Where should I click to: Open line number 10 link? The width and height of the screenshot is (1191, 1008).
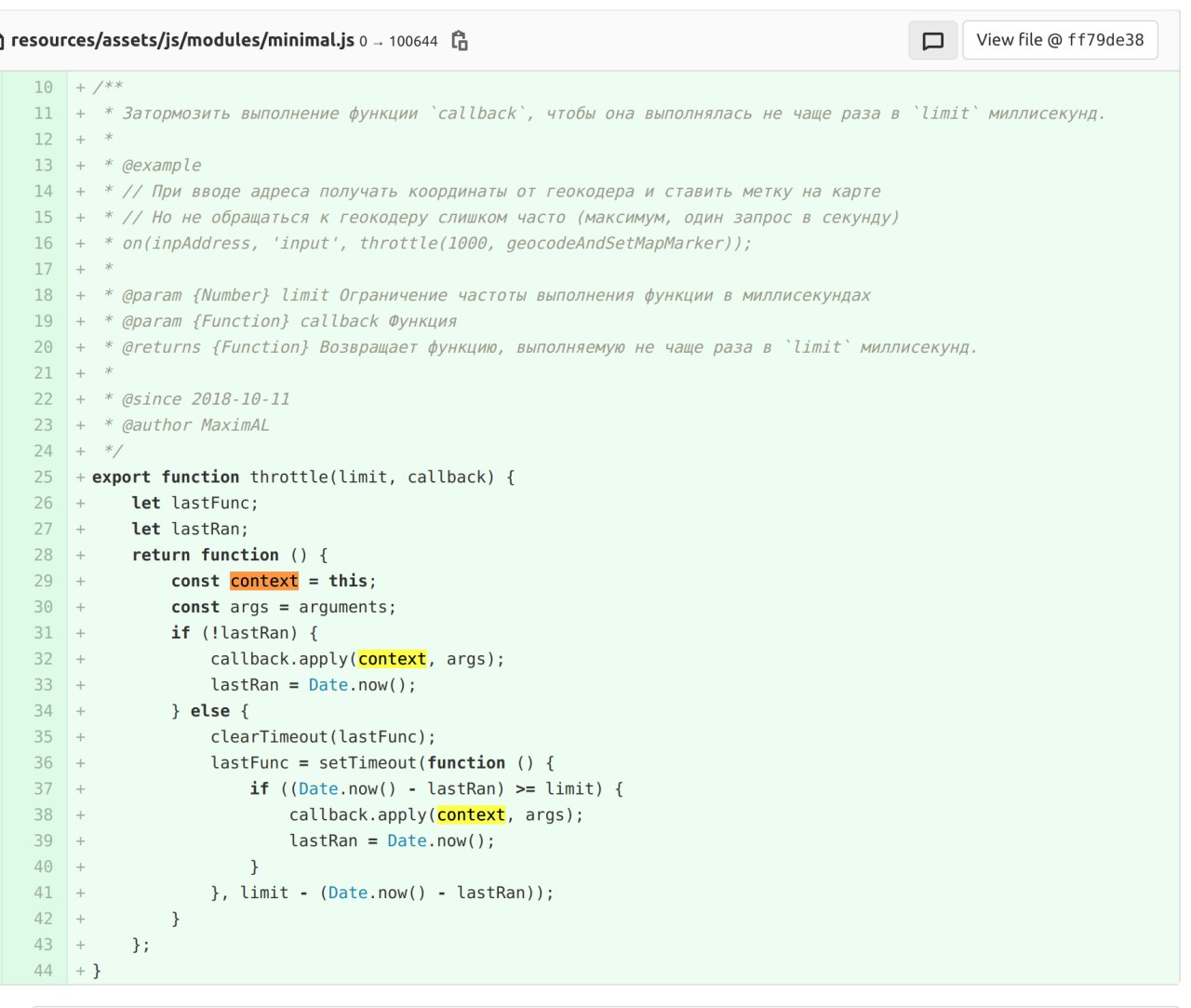point(44,87)
